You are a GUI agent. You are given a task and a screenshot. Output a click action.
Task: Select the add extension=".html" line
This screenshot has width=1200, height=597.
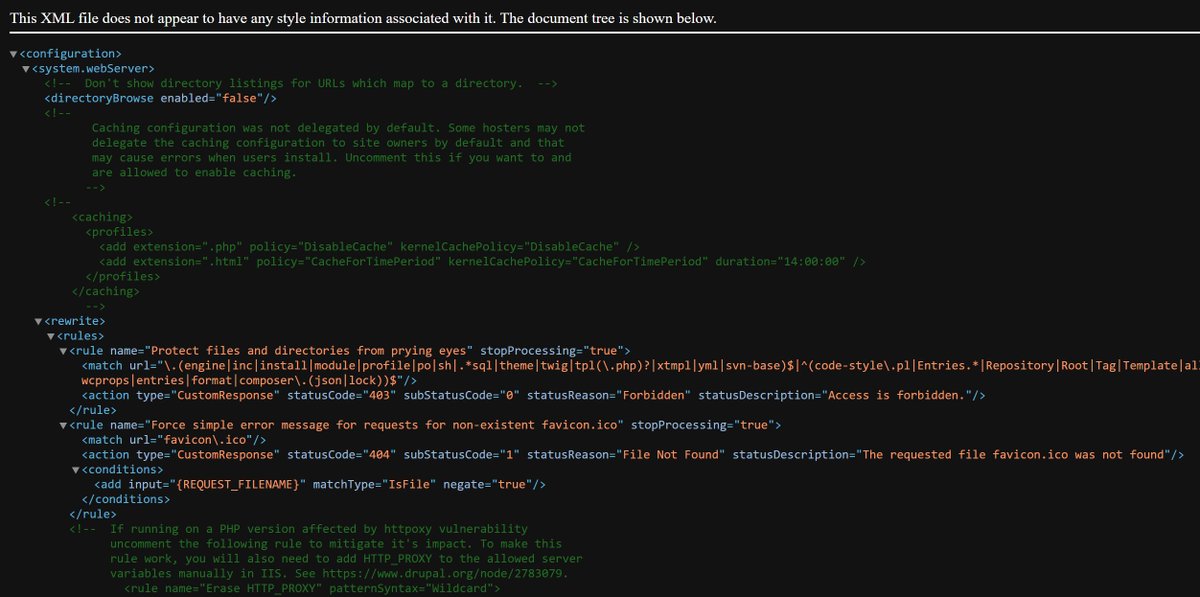[482, 262]
